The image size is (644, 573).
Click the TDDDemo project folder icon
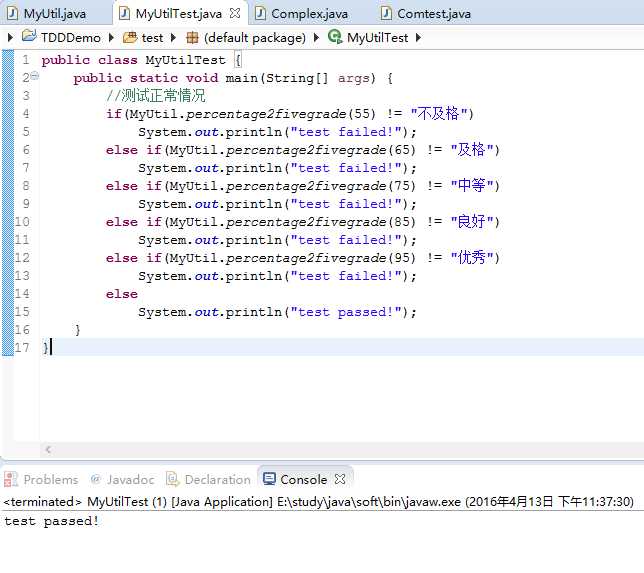pyautogui.click(x=29, y=36)
